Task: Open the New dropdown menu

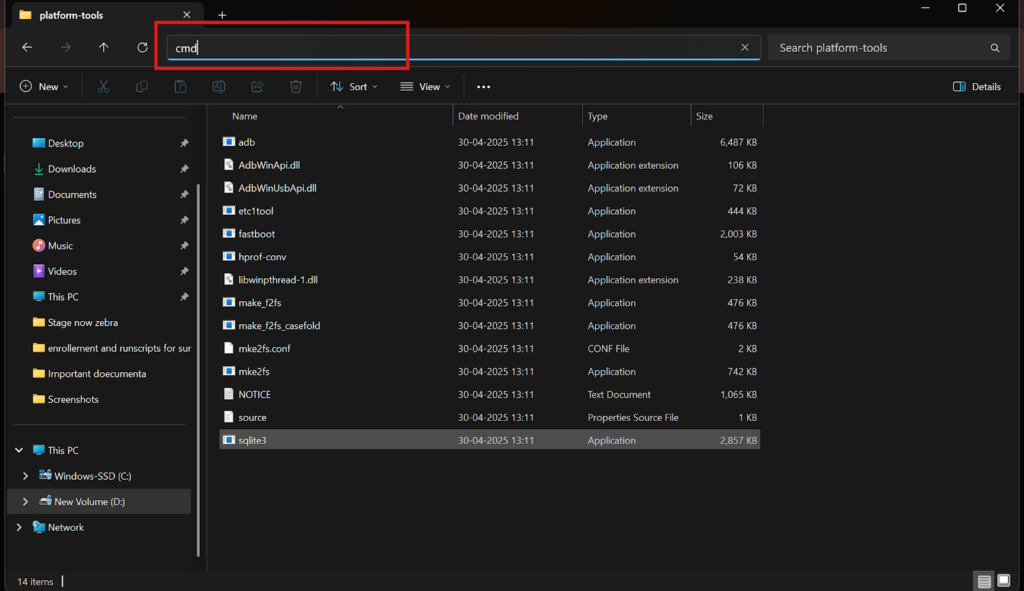Action: click(44, 87)
